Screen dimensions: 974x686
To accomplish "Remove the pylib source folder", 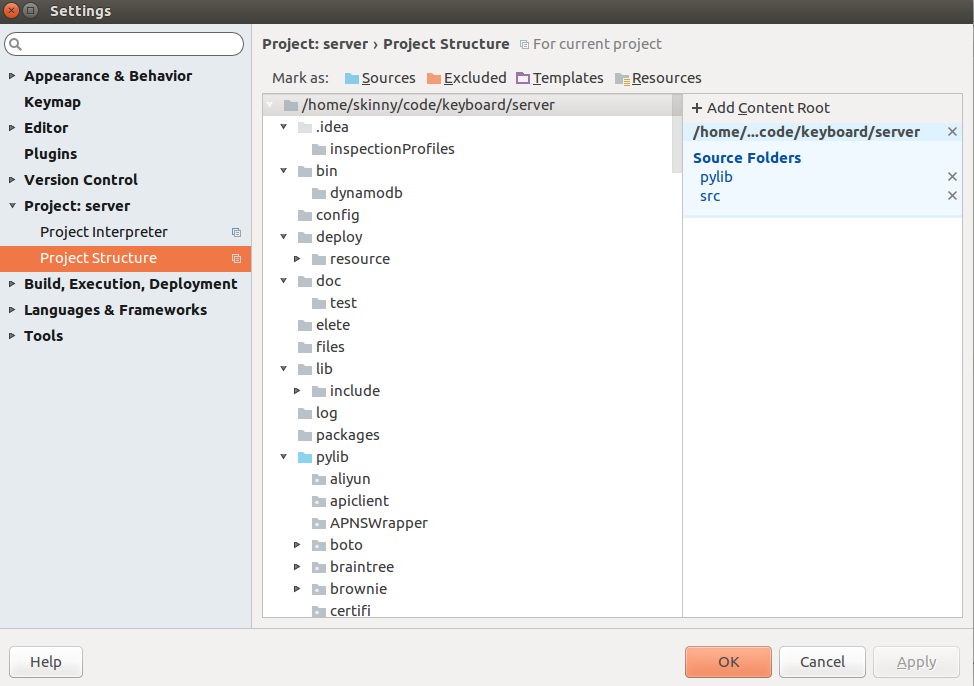I will [952, 177].
